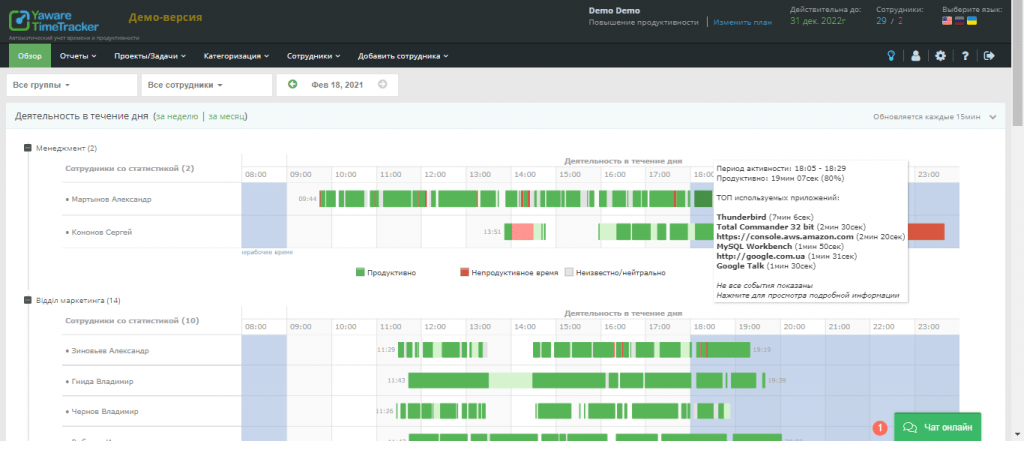The height and width of the screenshot is (459, 1024).
Task: Open the Все сотрудники dropdown
Action: pos(185,85)
